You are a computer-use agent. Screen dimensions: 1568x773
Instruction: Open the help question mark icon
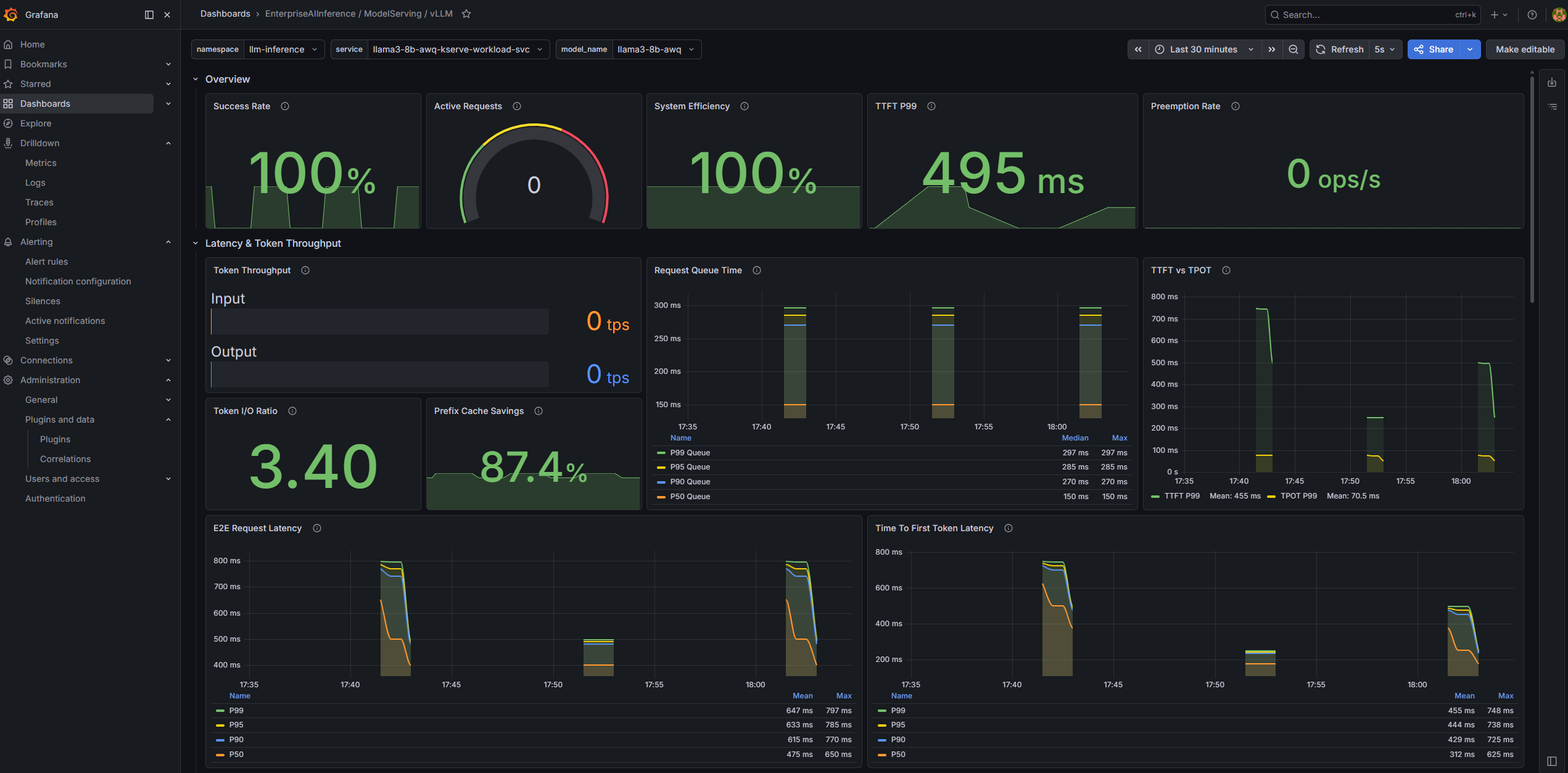pyautogui.click(x=1532, y=15)
